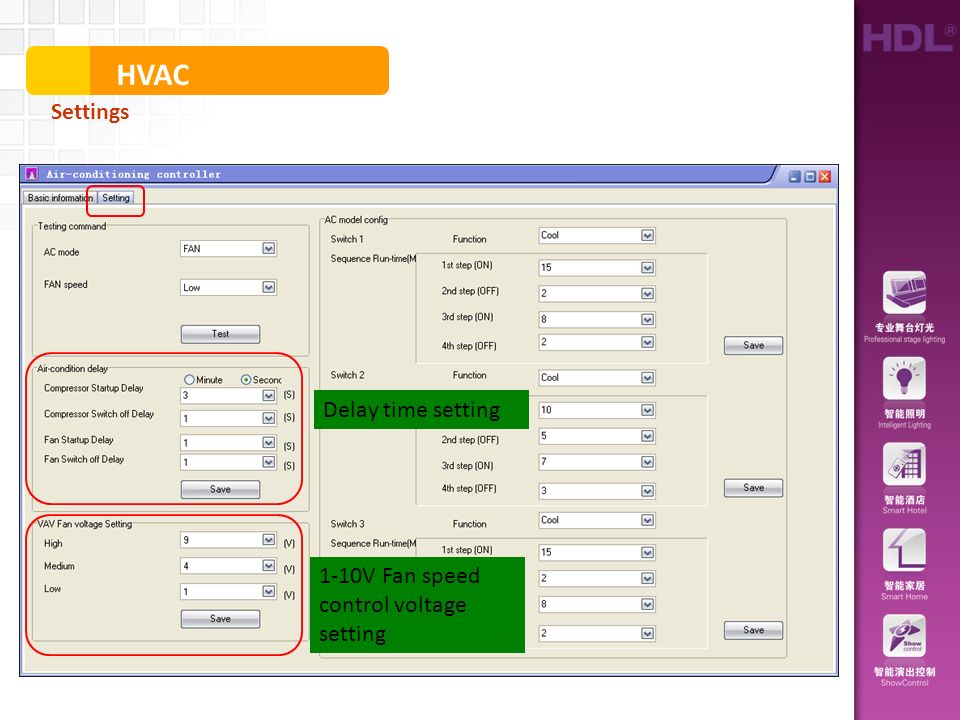Save the Air-condition delay settings
Image resolution: width=960 pixels, height=720 pixels.
click(220, 489)
